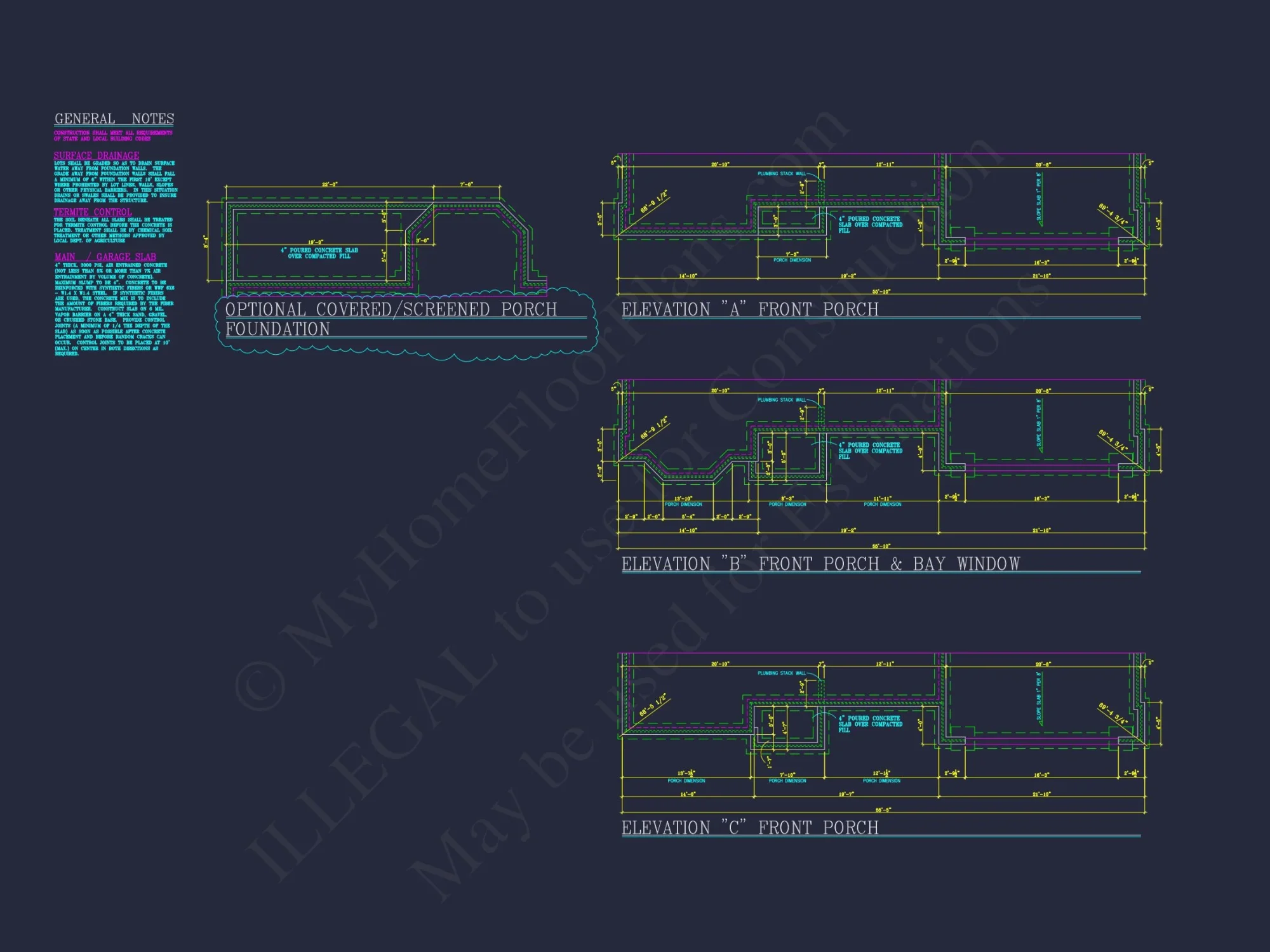
Task: Click the TERMITE CONTROL heading
Action: [x=93, y=212]
